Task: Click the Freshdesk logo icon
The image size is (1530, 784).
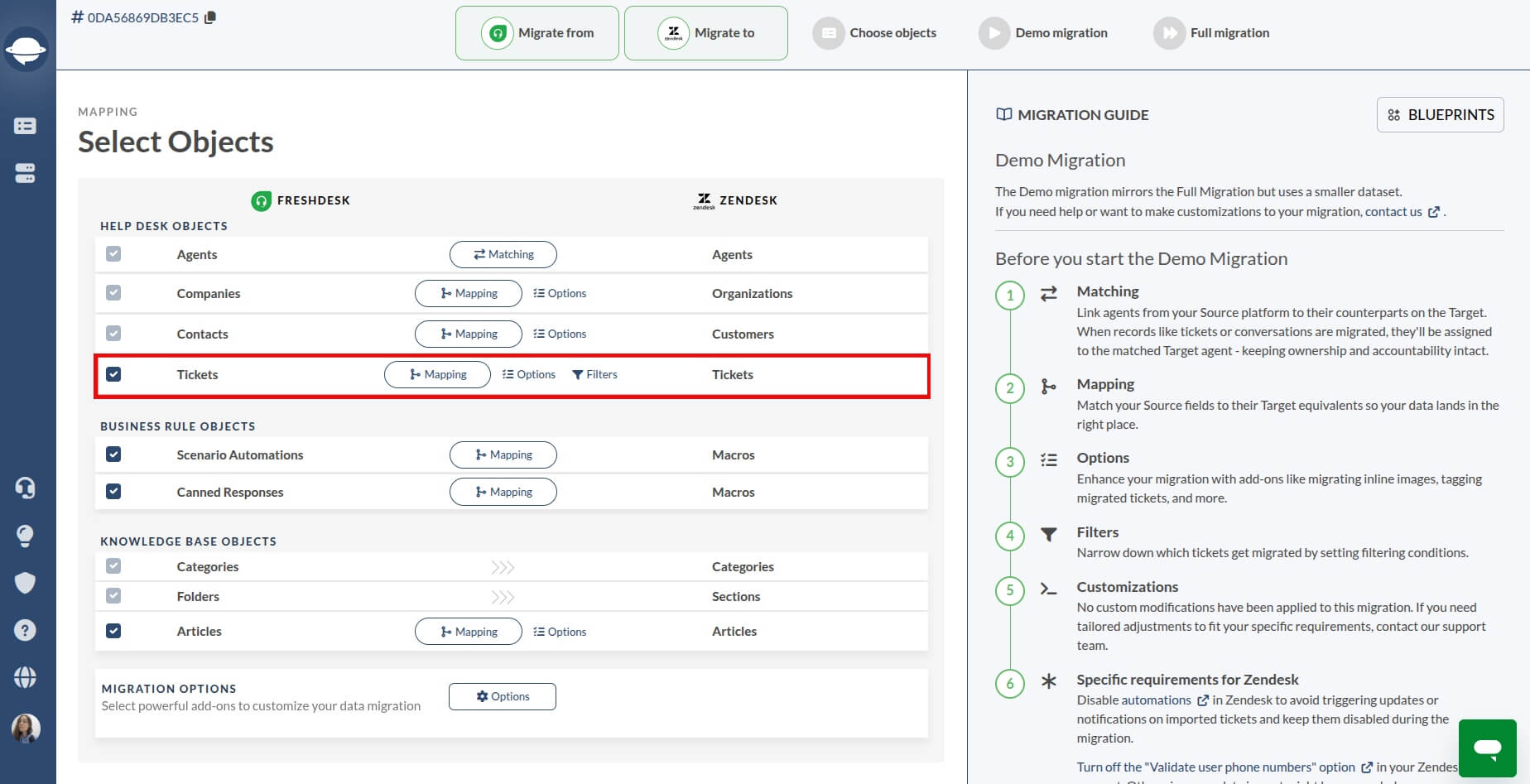Action: [261, 200]
